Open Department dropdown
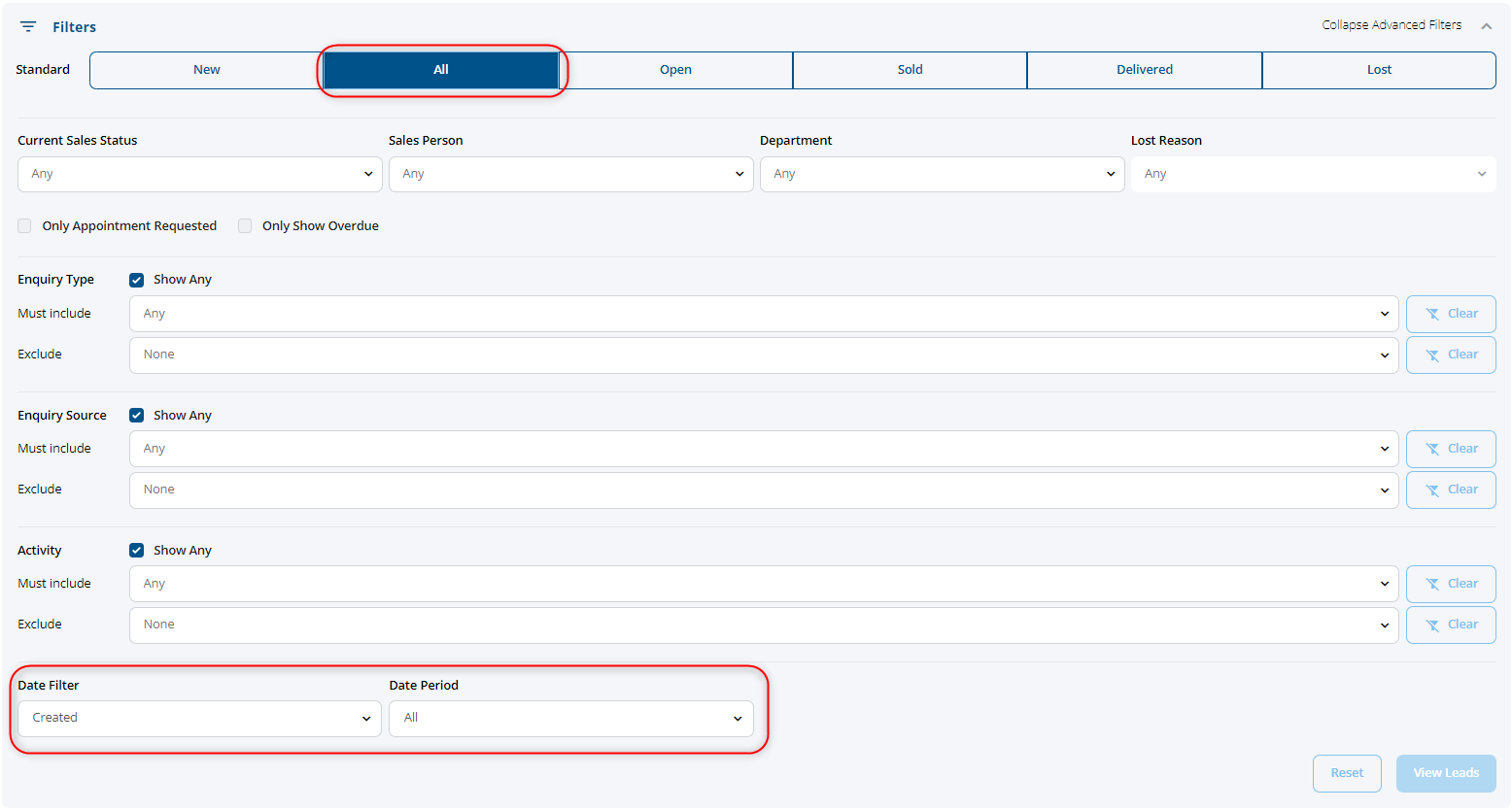Screen dimensions: 1512x811 coord(943,174)
